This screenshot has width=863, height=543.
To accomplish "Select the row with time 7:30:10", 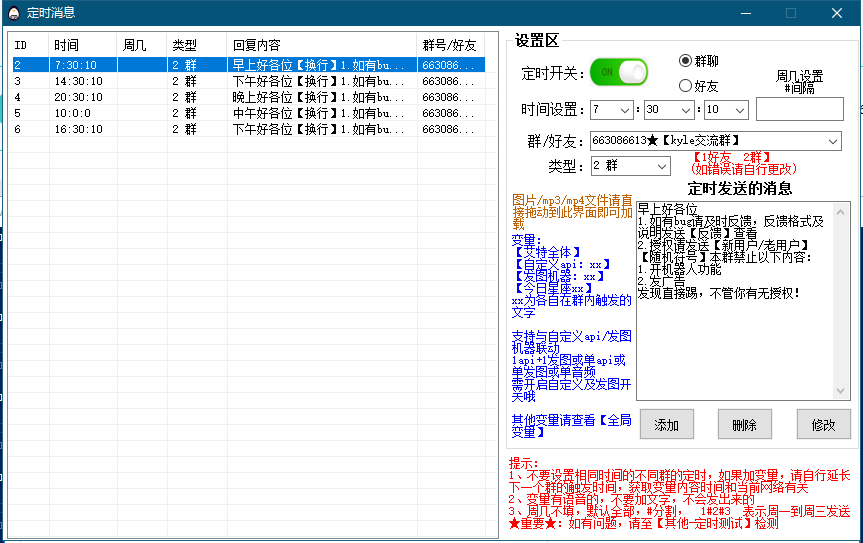I will 249,65.
